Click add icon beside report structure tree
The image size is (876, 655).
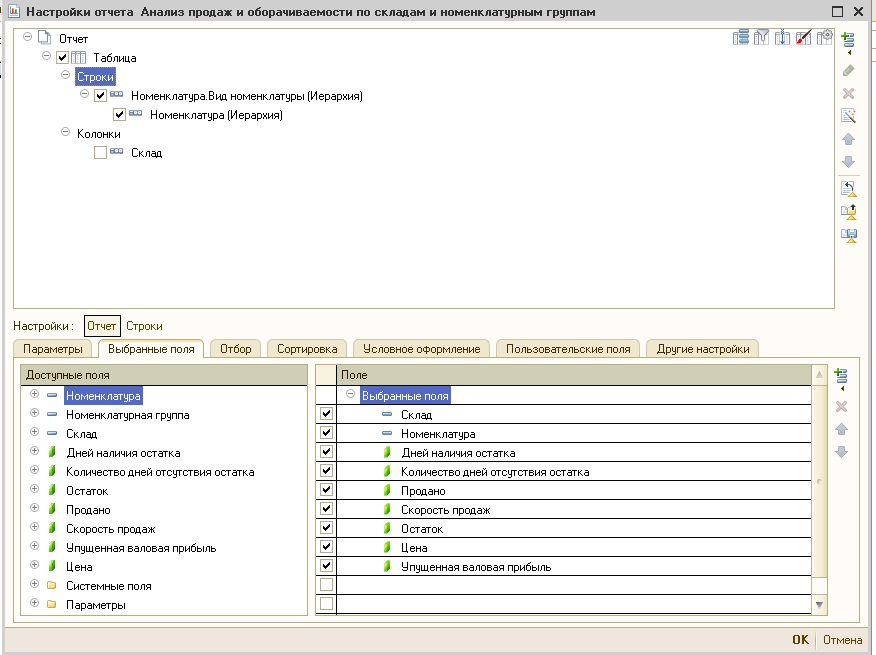848,40
